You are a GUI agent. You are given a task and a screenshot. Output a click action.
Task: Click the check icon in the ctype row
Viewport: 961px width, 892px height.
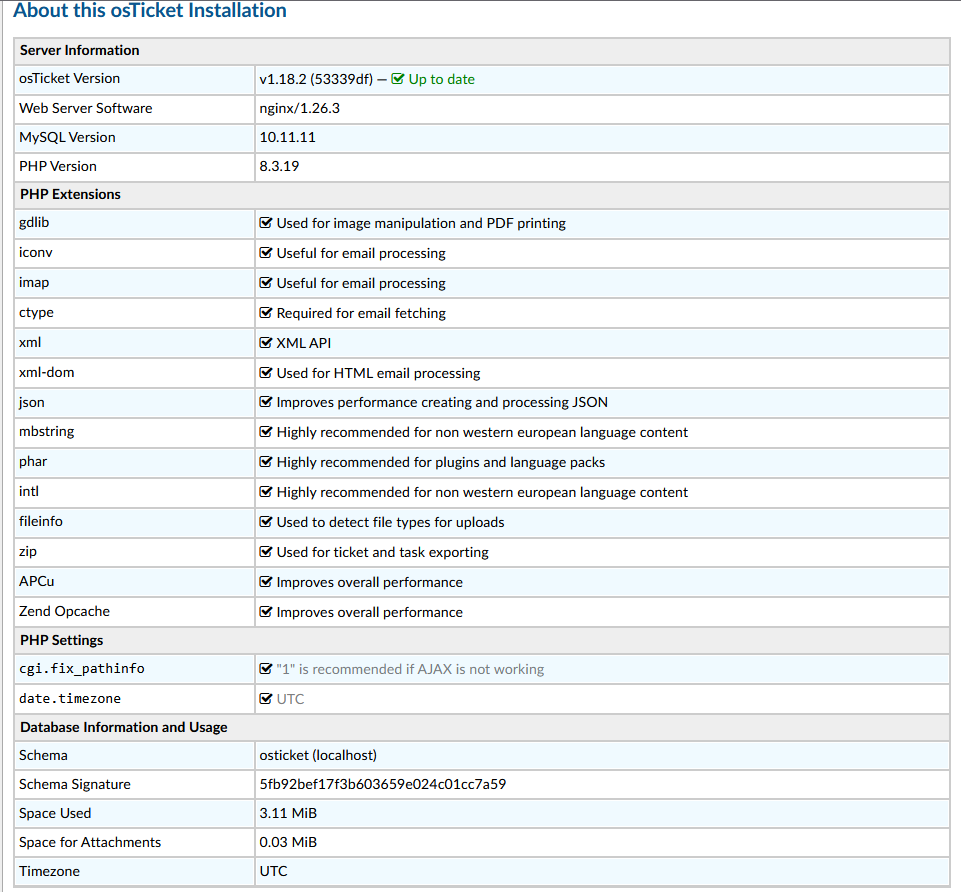tap(266, 313)
